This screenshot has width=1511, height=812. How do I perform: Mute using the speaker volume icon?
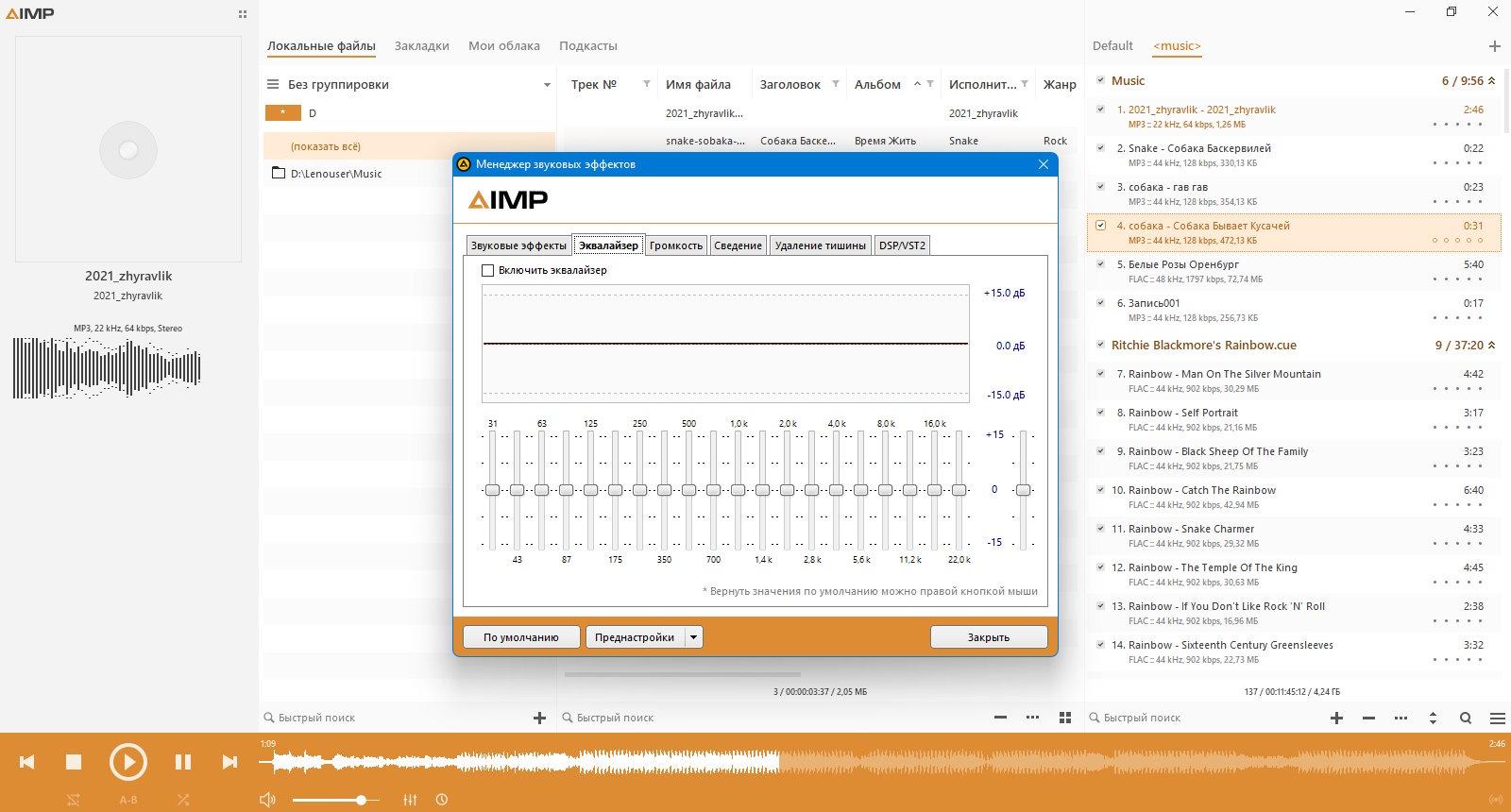click(x=267, y=800)
